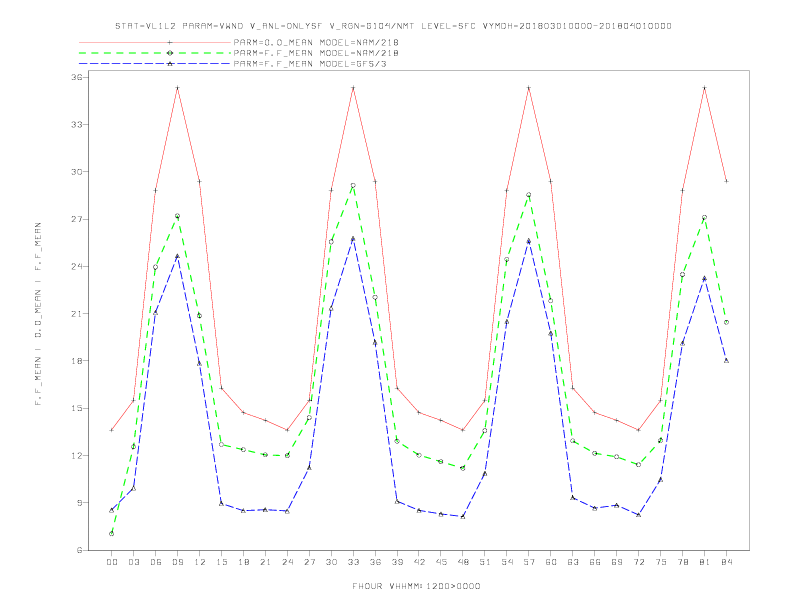
Task: Click x-axis tick label 03
Action: (x=133, y=562)
